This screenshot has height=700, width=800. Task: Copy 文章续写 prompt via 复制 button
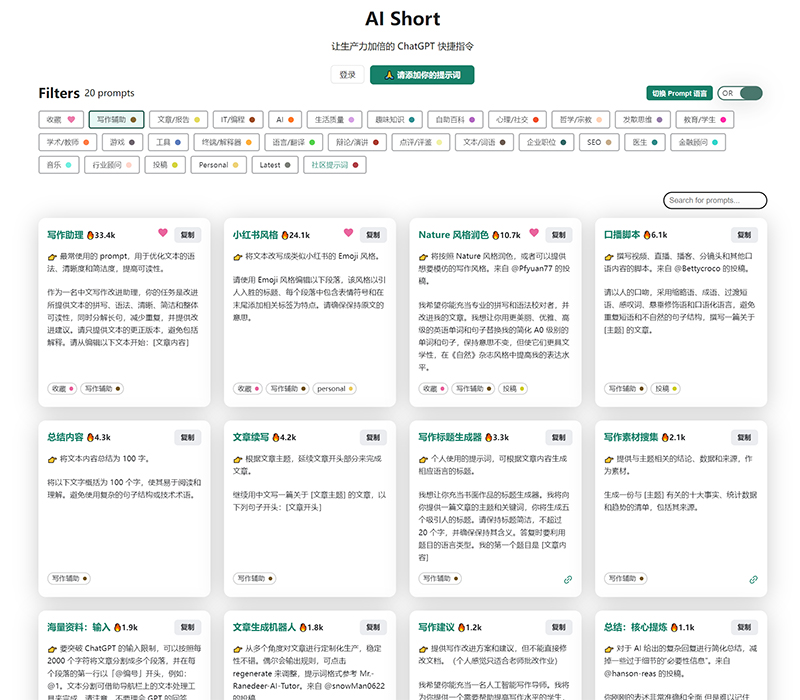[371, 437]
